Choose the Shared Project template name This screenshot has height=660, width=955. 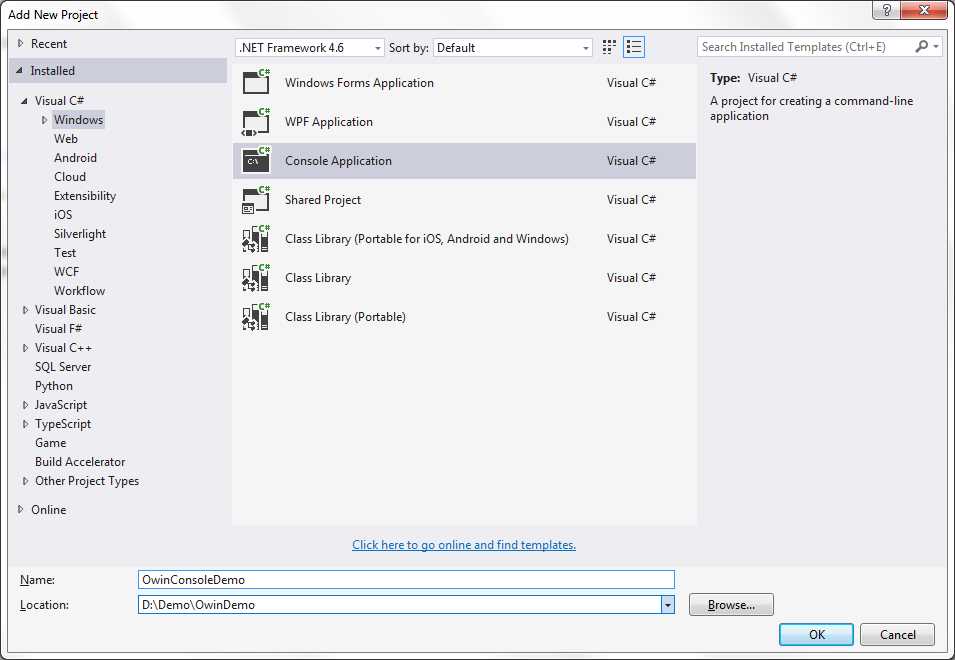tap(323, 200)
